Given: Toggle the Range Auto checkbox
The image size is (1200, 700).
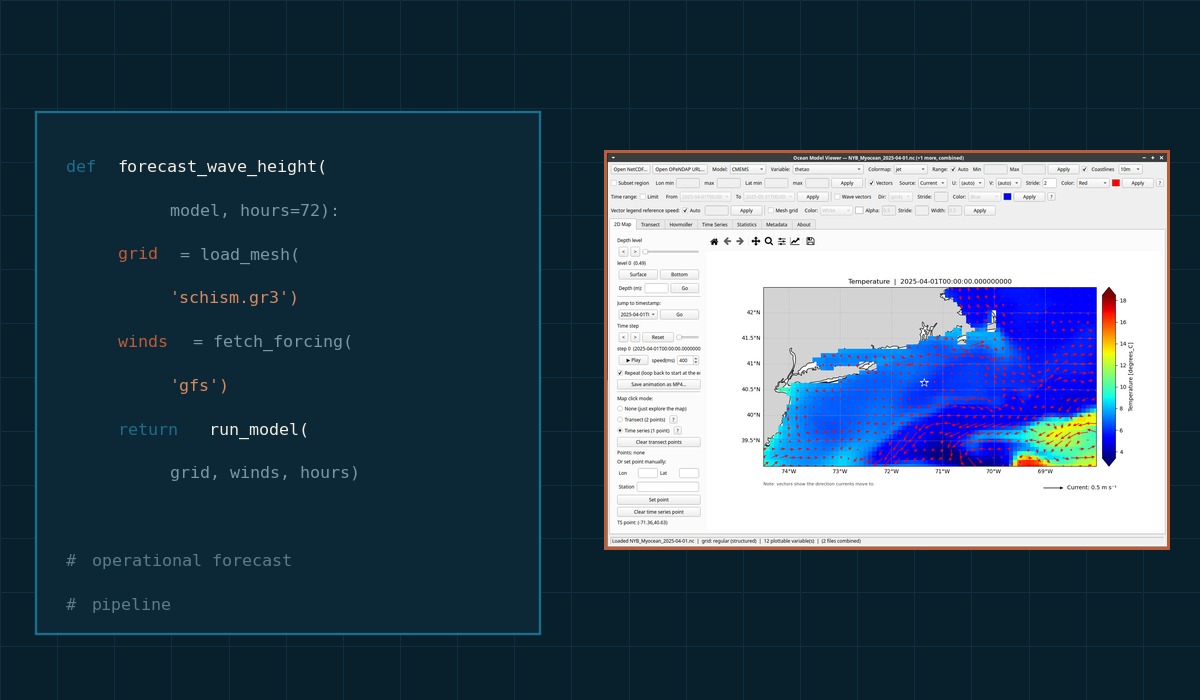Looking at the screenshot, I should click(x=953, y=169).
